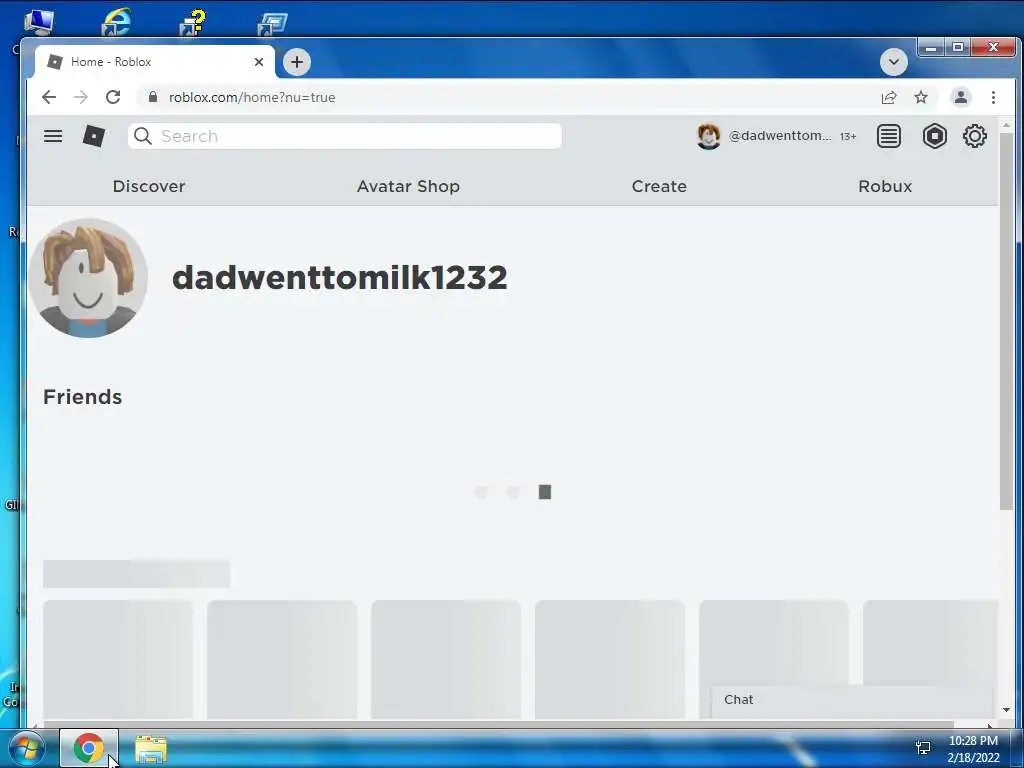Go back with the browser back arrow

point(49,97)
